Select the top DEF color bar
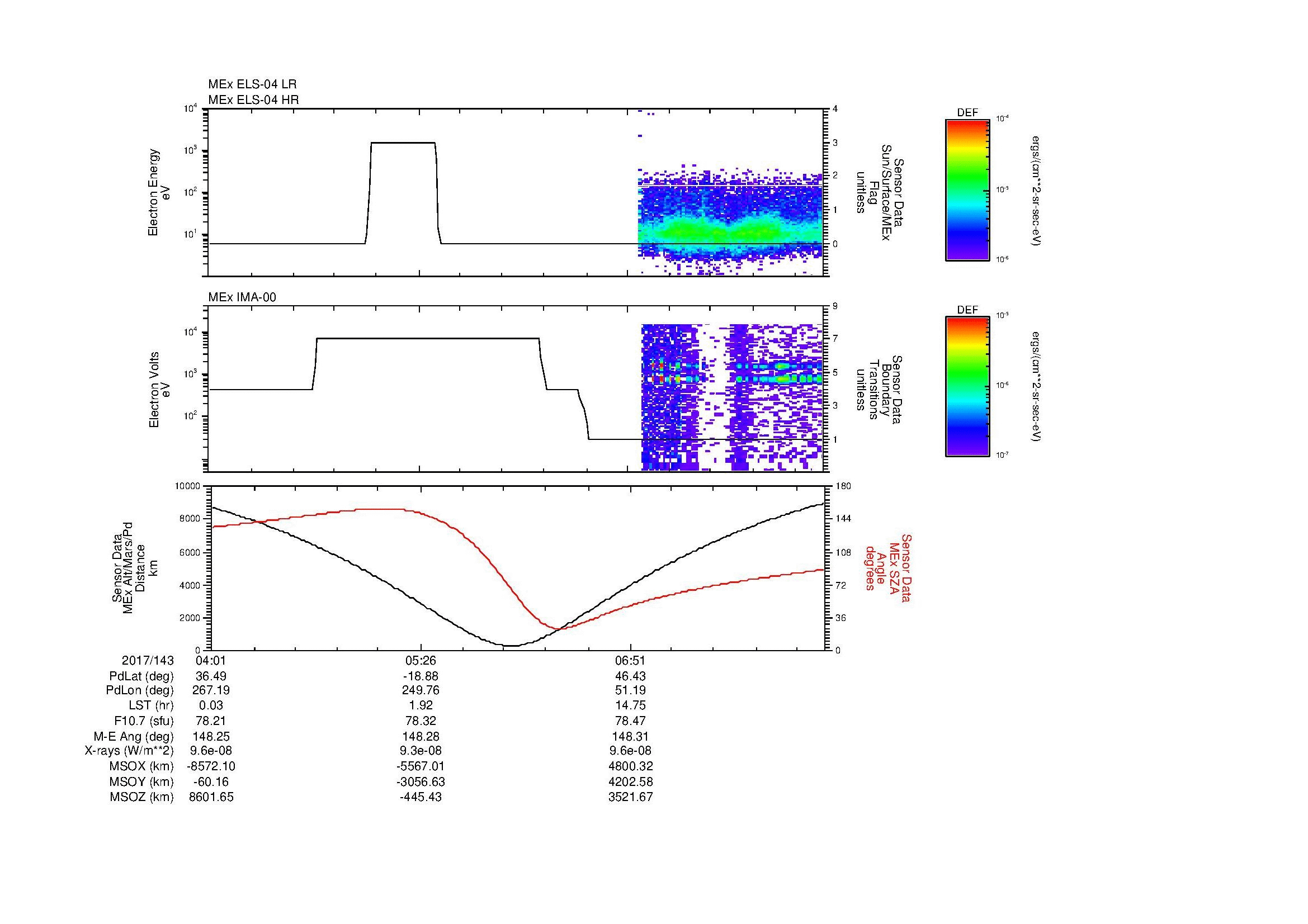The height and width of the screenshot is (924, 1308). (967, 189)
